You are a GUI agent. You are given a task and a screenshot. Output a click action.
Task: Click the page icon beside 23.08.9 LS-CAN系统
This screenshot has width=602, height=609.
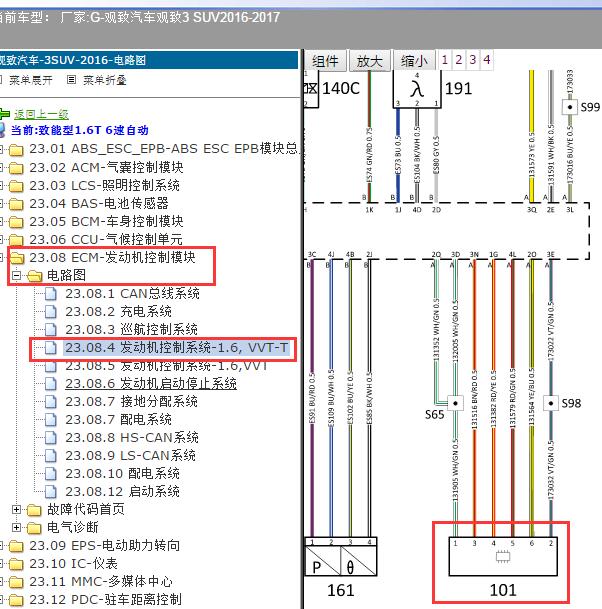click(x=50, y=455)
